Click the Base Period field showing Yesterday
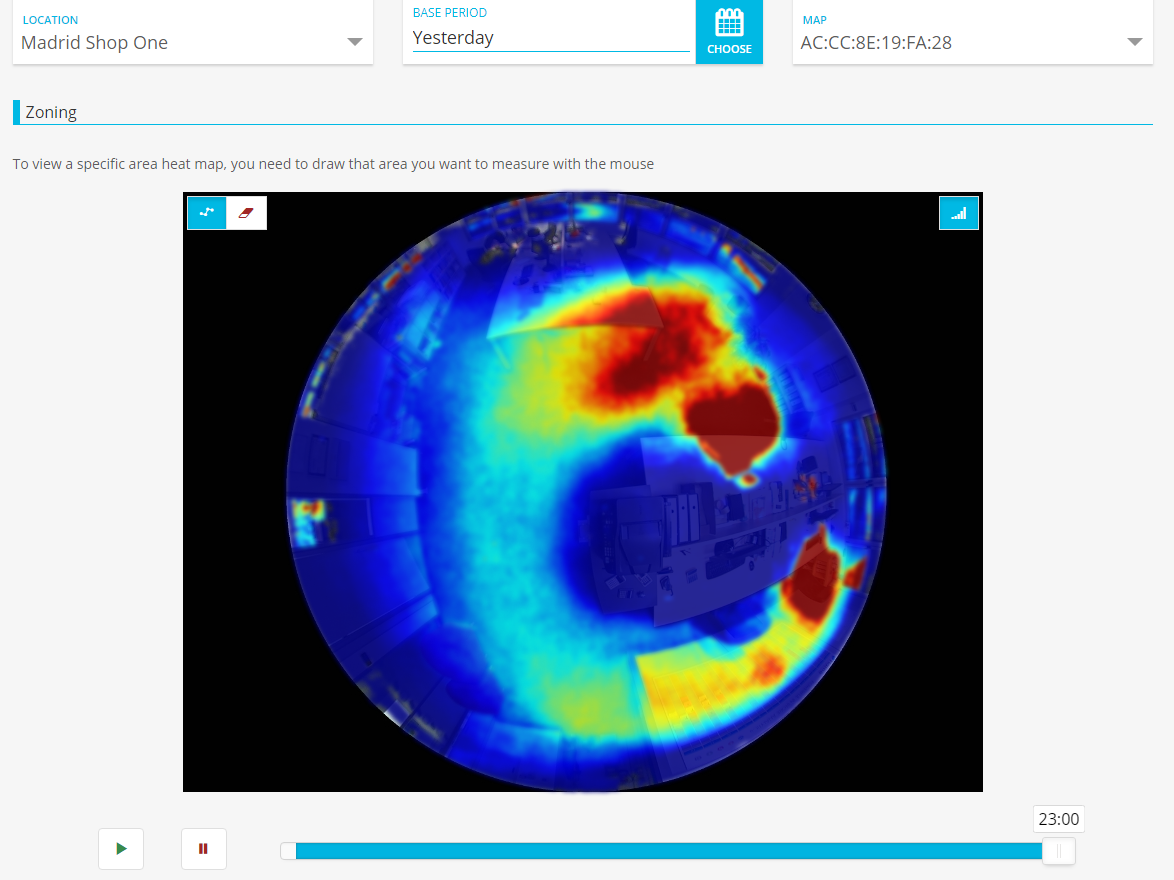This screenshot has height=880, width=1174. tap(550, 37)
